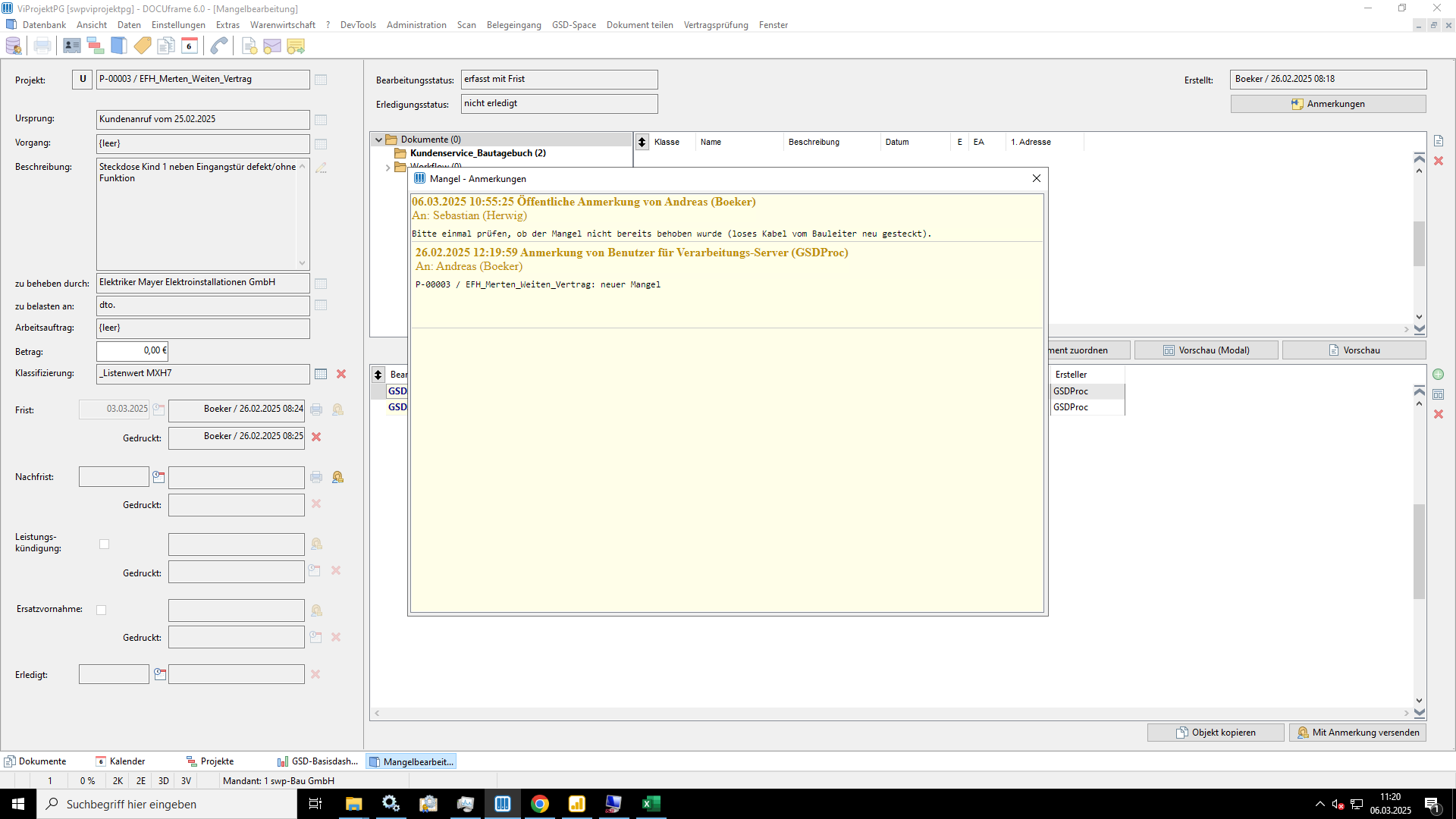Open the calendar toolbar icon showing 6
The image size is (1456, 819).
[x=190, y=46]
